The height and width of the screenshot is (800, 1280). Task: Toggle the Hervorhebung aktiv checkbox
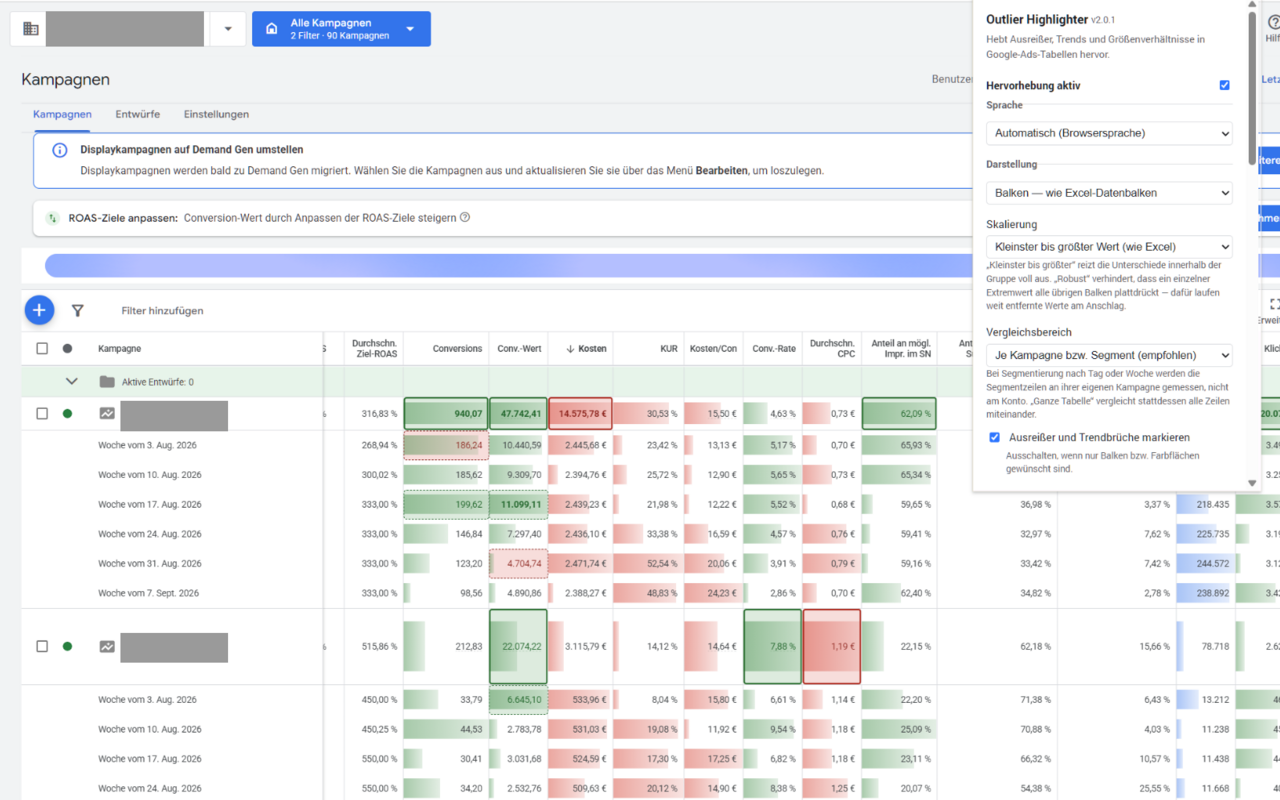pyautogui.click(x=1224, y=86)
